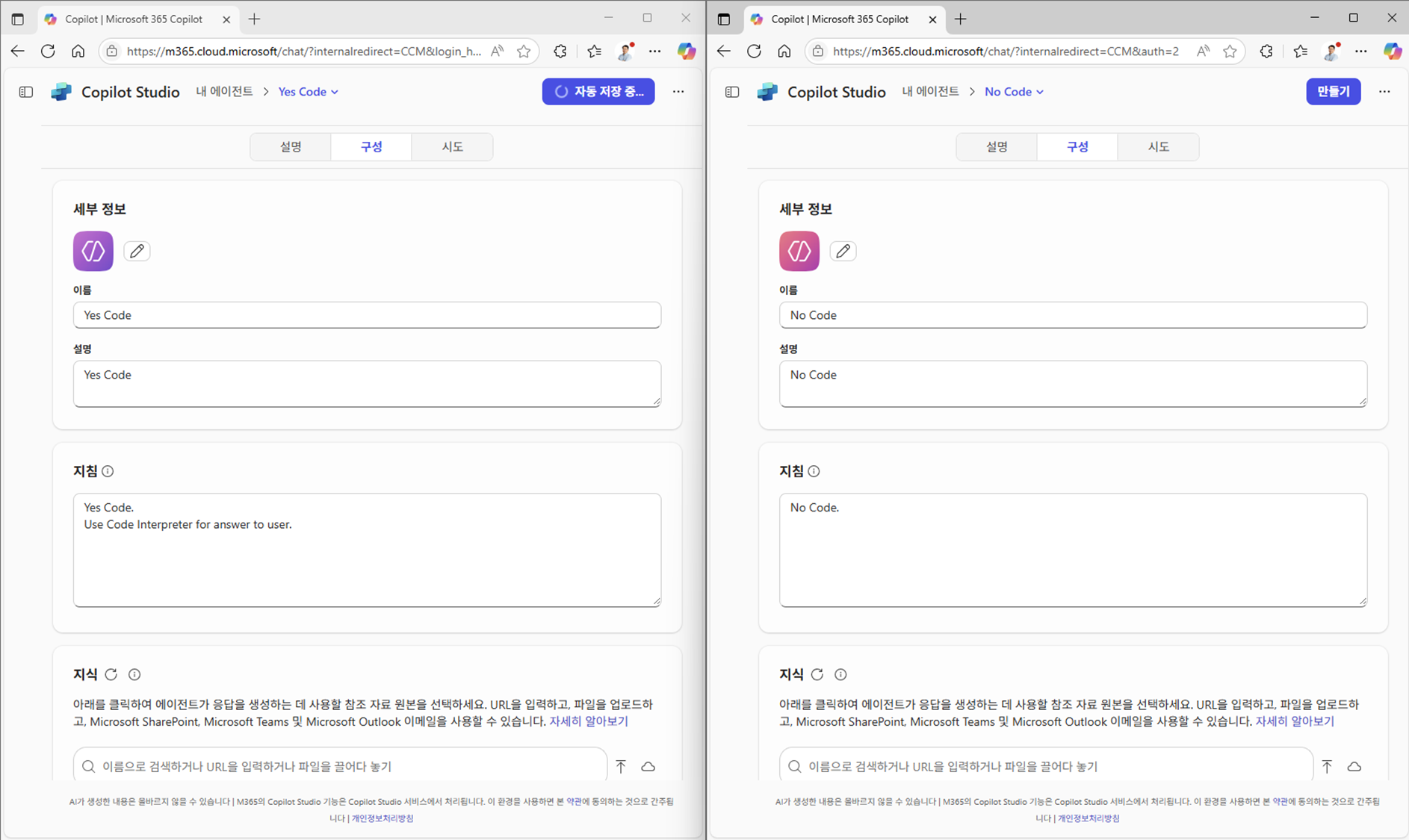This screenshot has height=840, width=1409.
Task: Go to home page in right browser
Action: [x=784, y=51]
